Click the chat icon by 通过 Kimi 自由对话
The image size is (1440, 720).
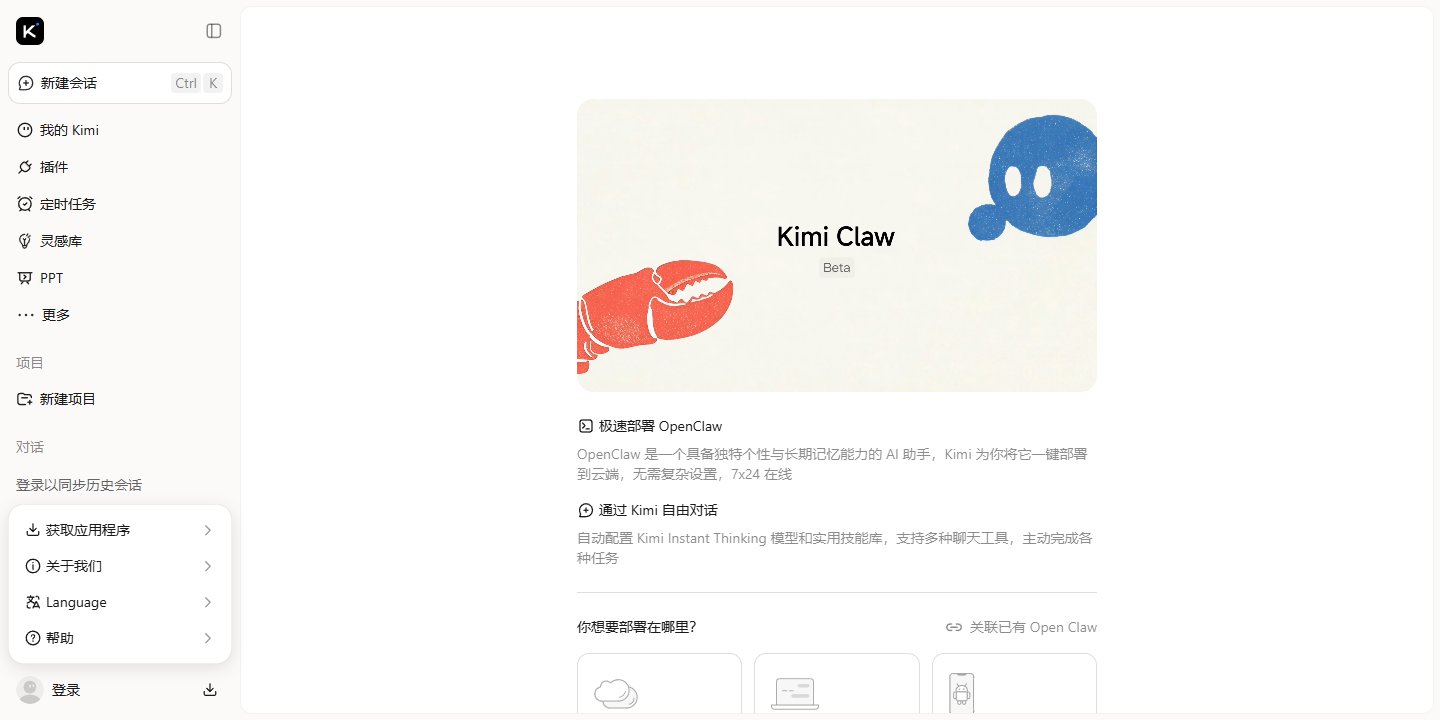586,510
